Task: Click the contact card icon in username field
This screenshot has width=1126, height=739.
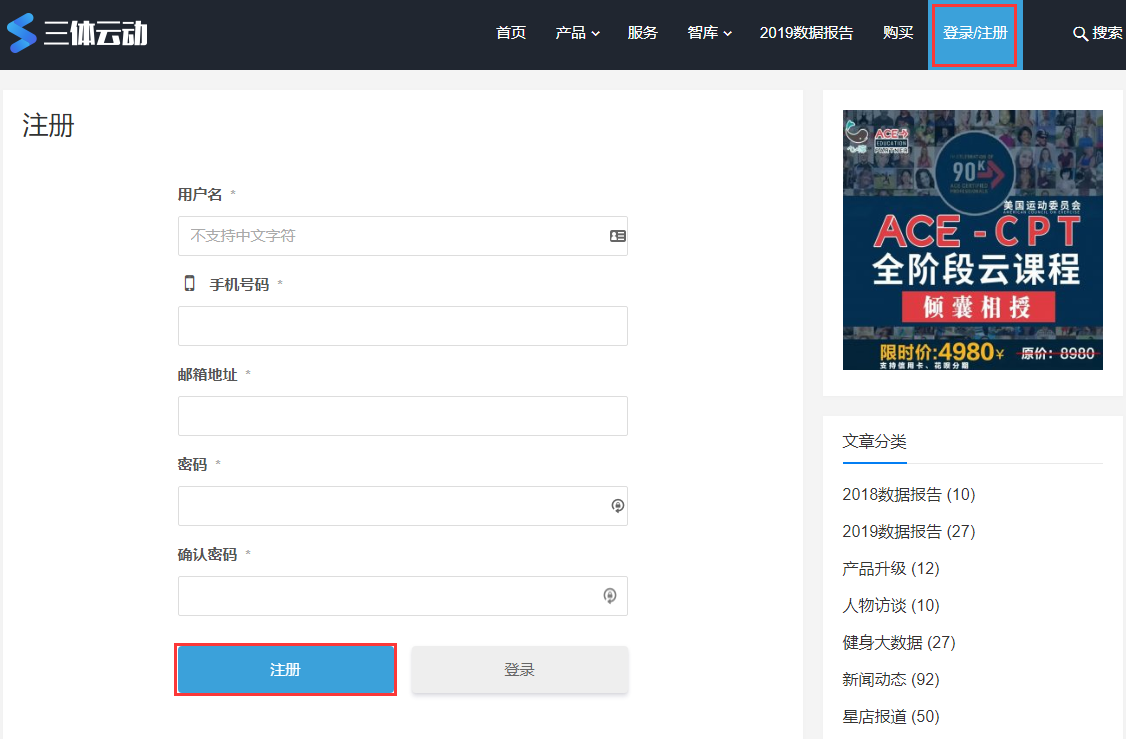Action: pyautogui.click(x=618, y=236)
